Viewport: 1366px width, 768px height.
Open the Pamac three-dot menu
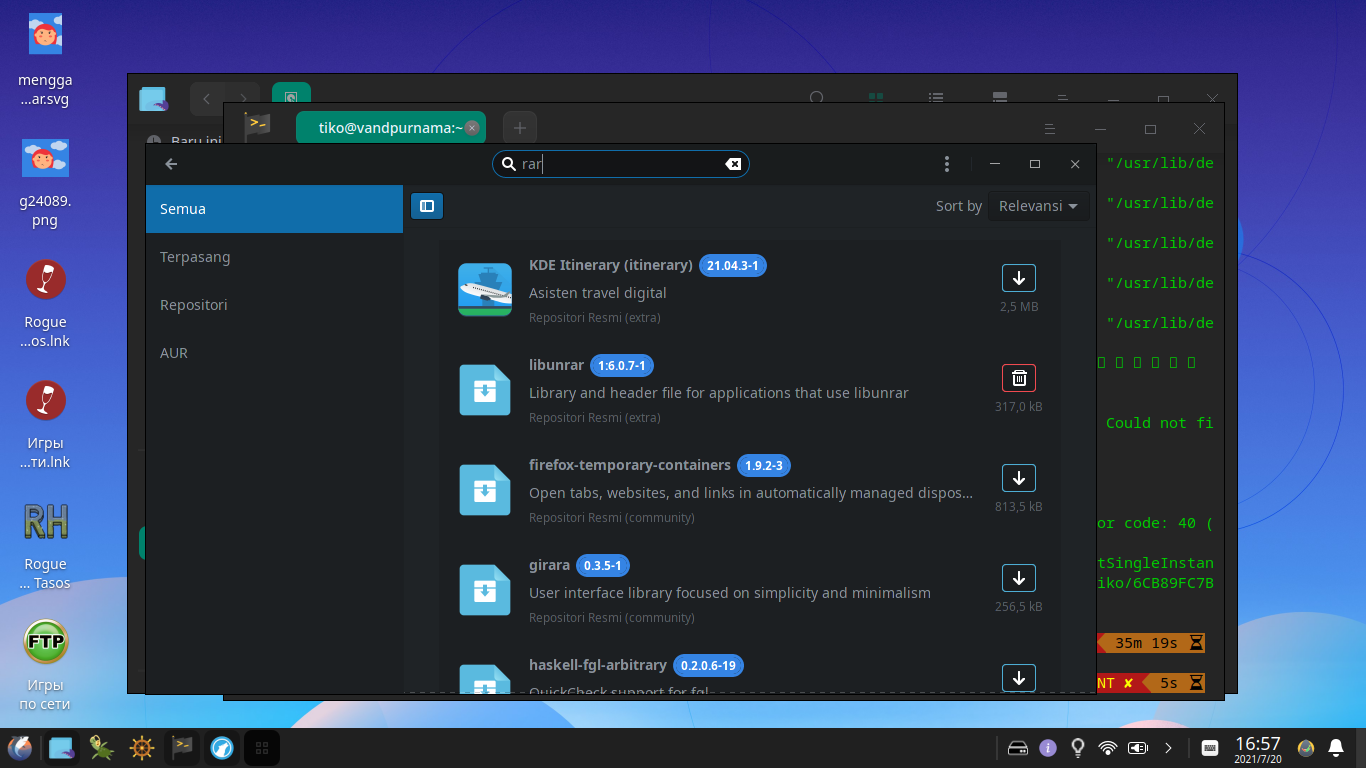[947, 164]
